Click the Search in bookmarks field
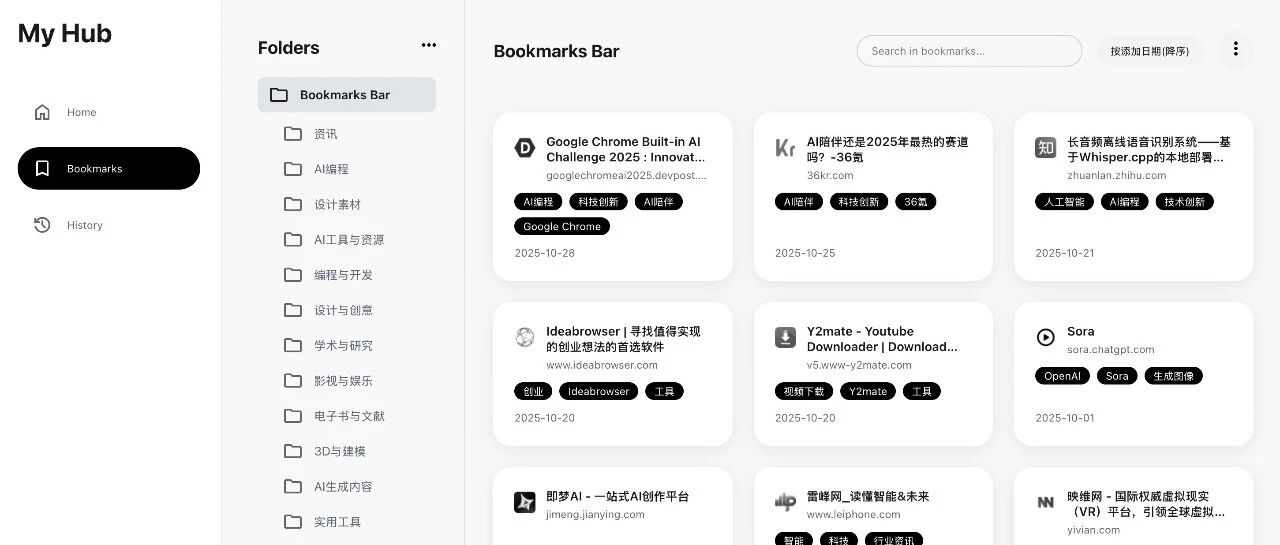Viewport: 1280px width, 545px height. 968,51
